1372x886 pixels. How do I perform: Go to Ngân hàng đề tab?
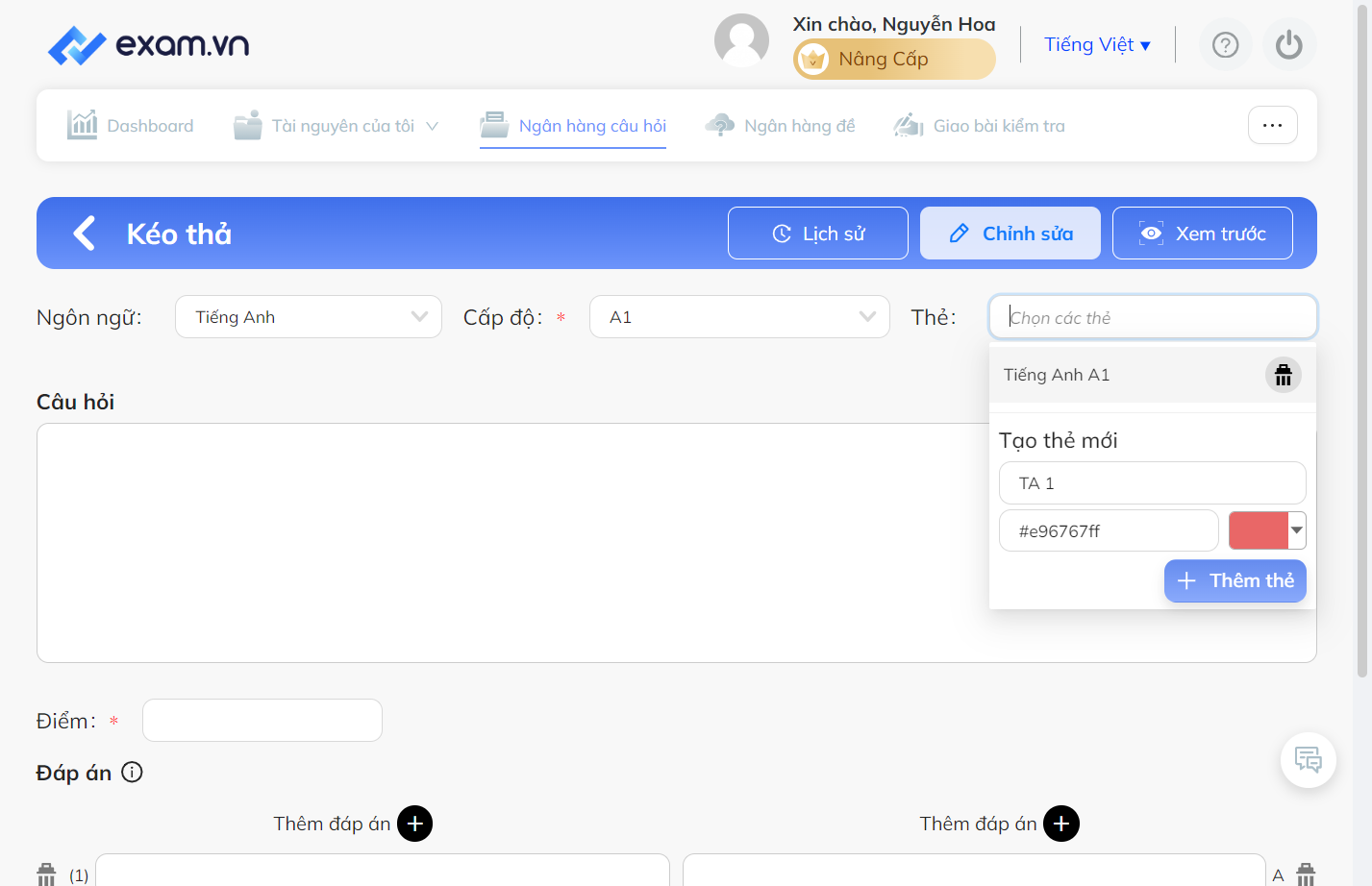[x=780, y=125]
